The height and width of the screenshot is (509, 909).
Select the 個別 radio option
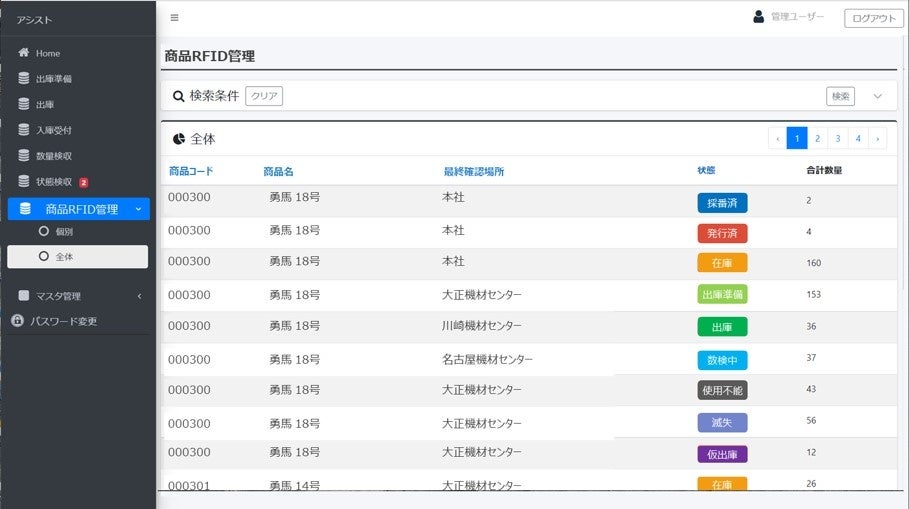coord(43,231)
